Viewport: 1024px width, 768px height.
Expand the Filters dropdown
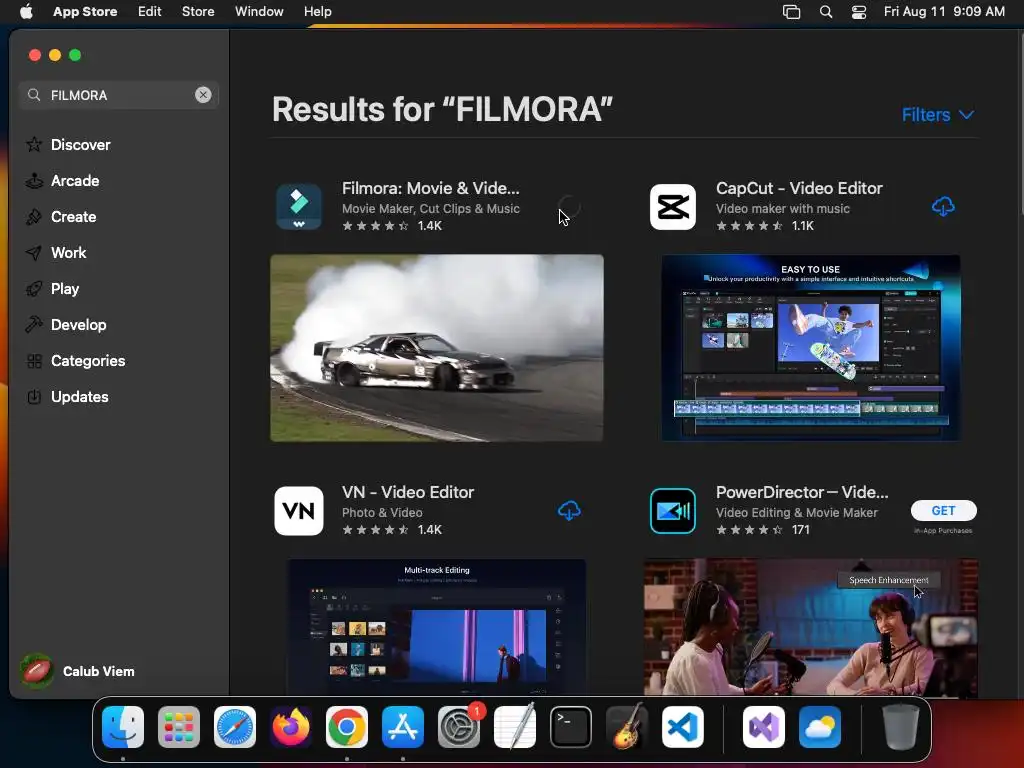(938, 114)
